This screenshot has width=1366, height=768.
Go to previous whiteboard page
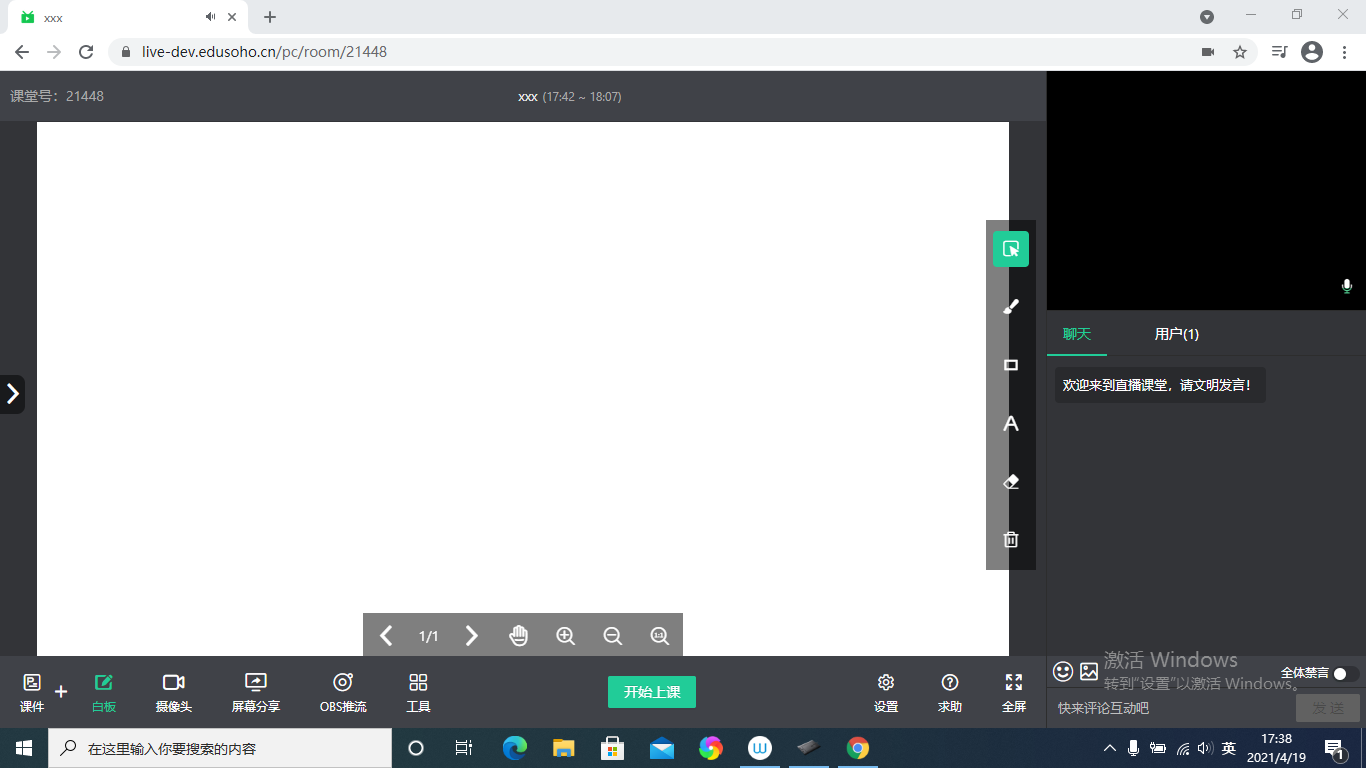pos(386,635)
